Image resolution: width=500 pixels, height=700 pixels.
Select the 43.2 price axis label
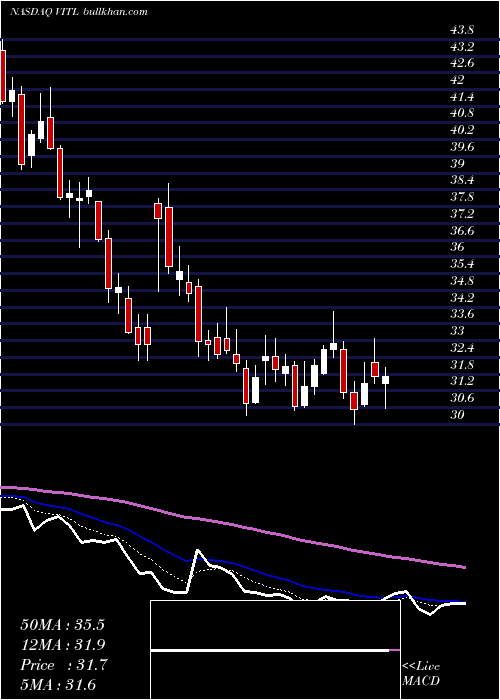(x=462, y=46)
